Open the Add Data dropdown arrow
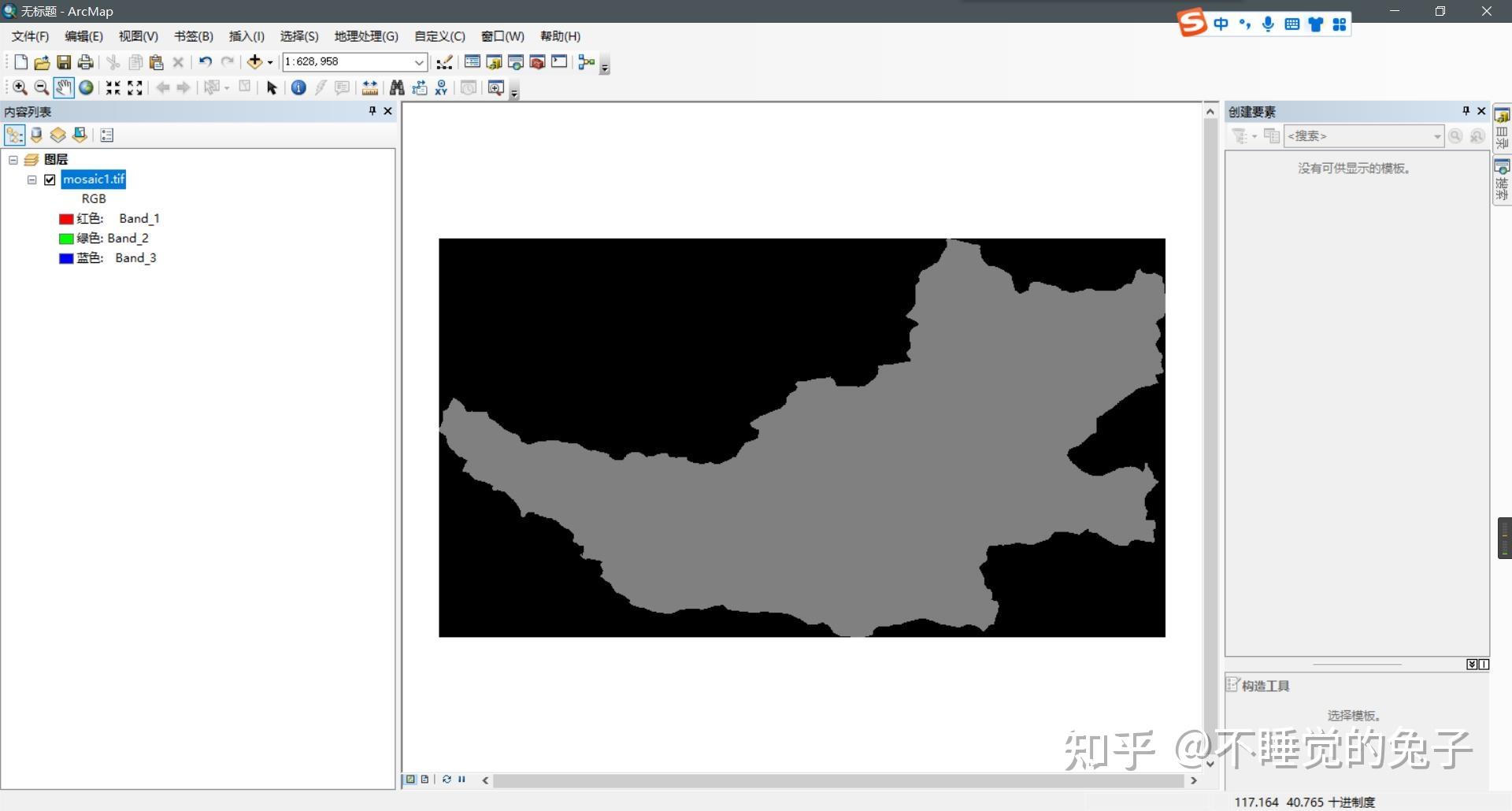 click(x=270, y=62)
